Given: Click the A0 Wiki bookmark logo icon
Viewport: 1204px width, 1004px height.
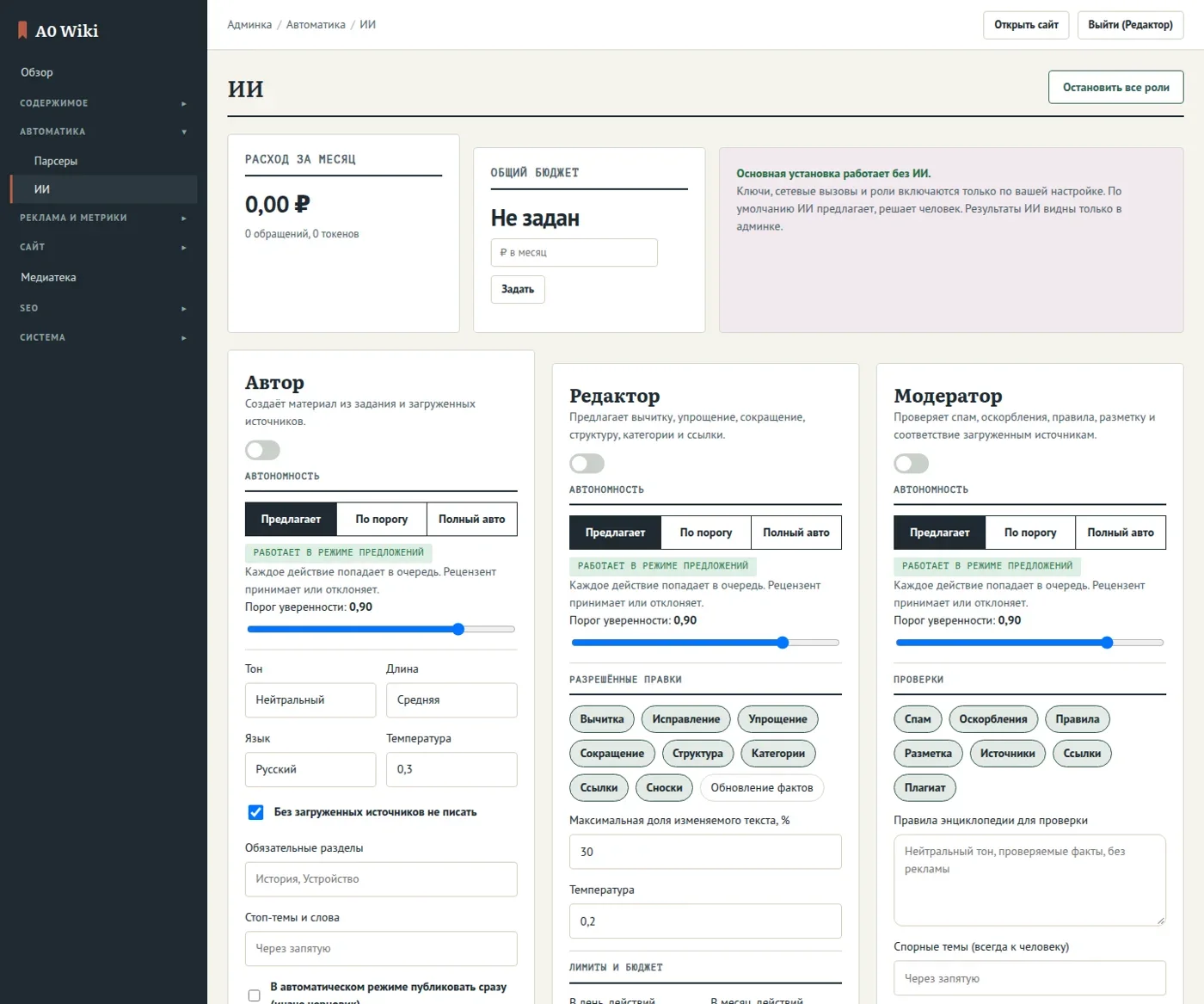Looking at the screenshot, I should (23, 30).
